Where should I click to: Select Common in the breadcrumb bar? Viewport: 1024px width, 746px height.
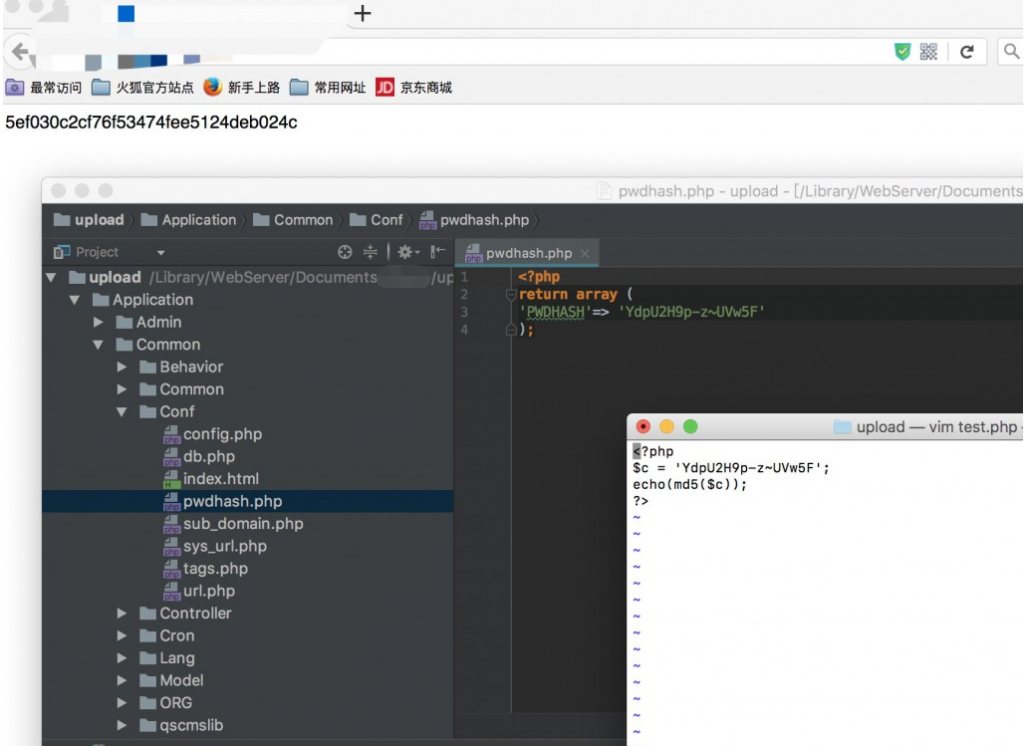[293, 220]
